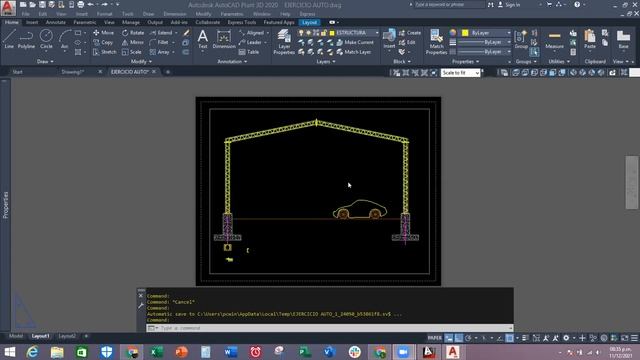Select the Circle tool
Image resolution: width=640 pixels, height=360 pixels.
coord(46,39)
